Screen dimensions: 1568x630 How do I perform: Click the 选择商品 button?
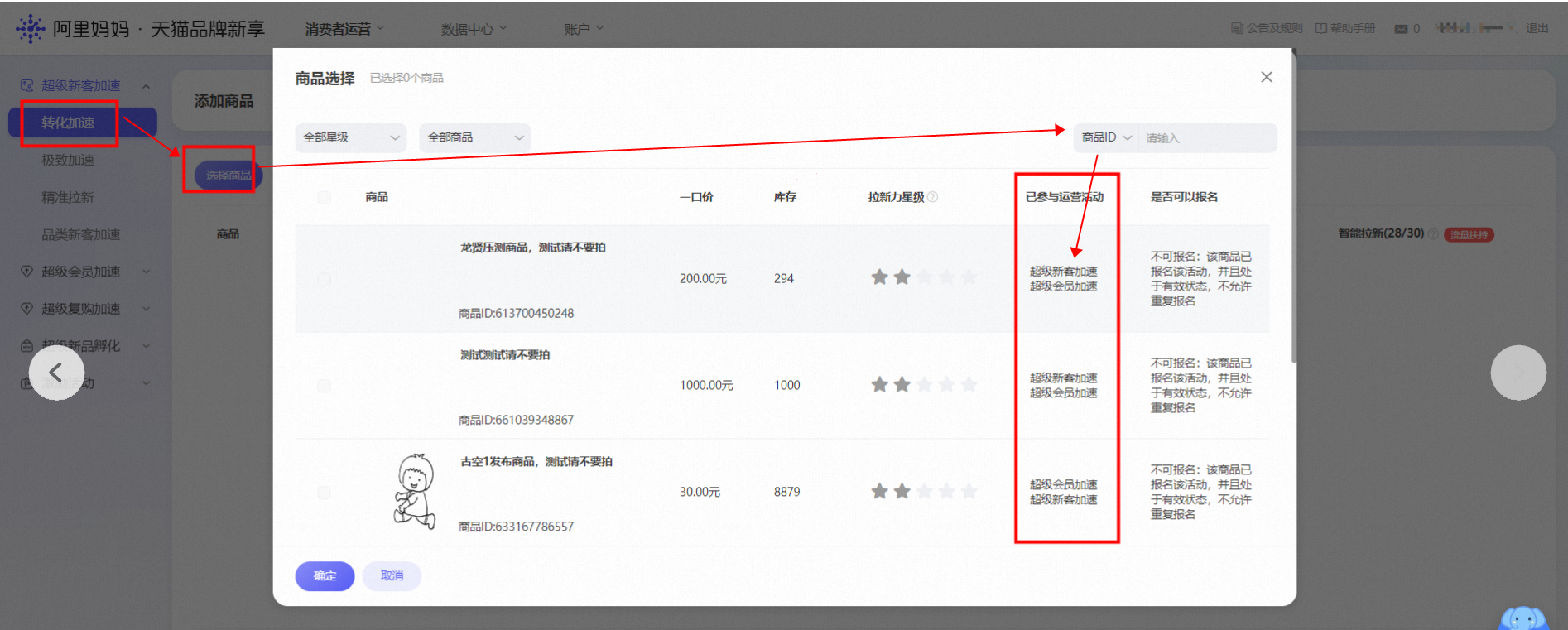coord(228,176)
